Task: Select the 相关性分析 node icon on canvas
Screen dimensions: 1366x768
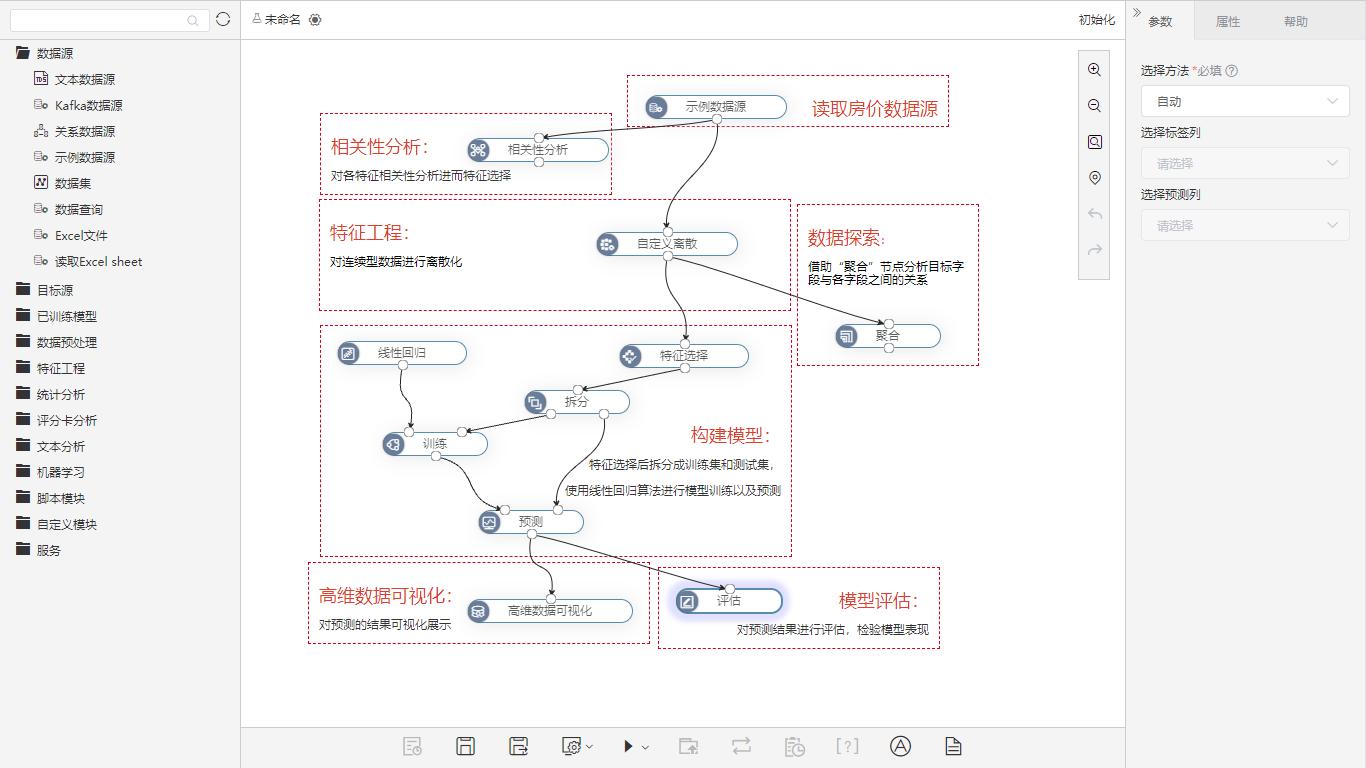Action: point(477,150)
